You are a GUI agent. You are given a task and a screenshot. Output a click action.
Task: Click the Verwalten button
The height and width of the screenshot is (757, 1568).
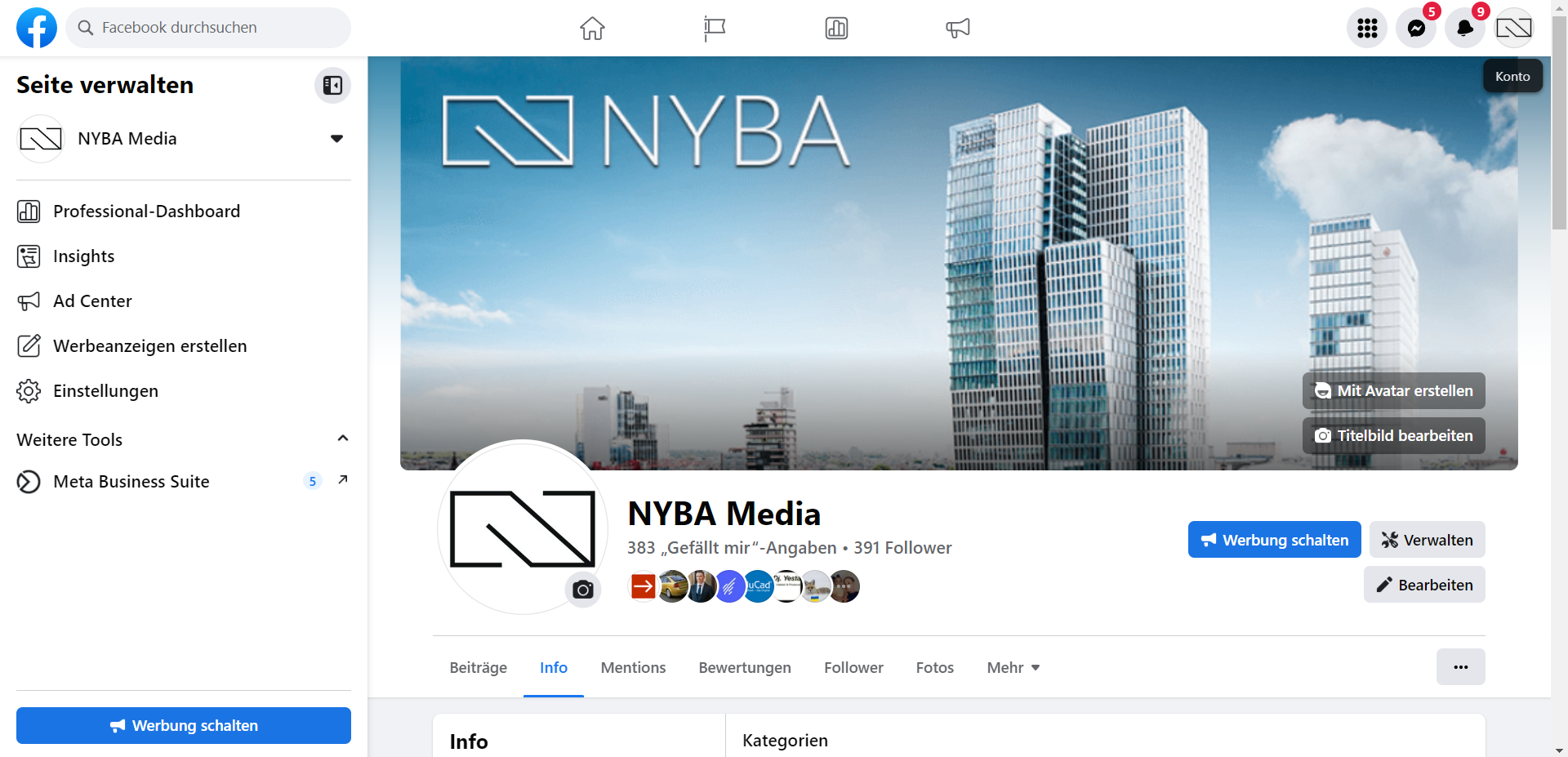1428,540
